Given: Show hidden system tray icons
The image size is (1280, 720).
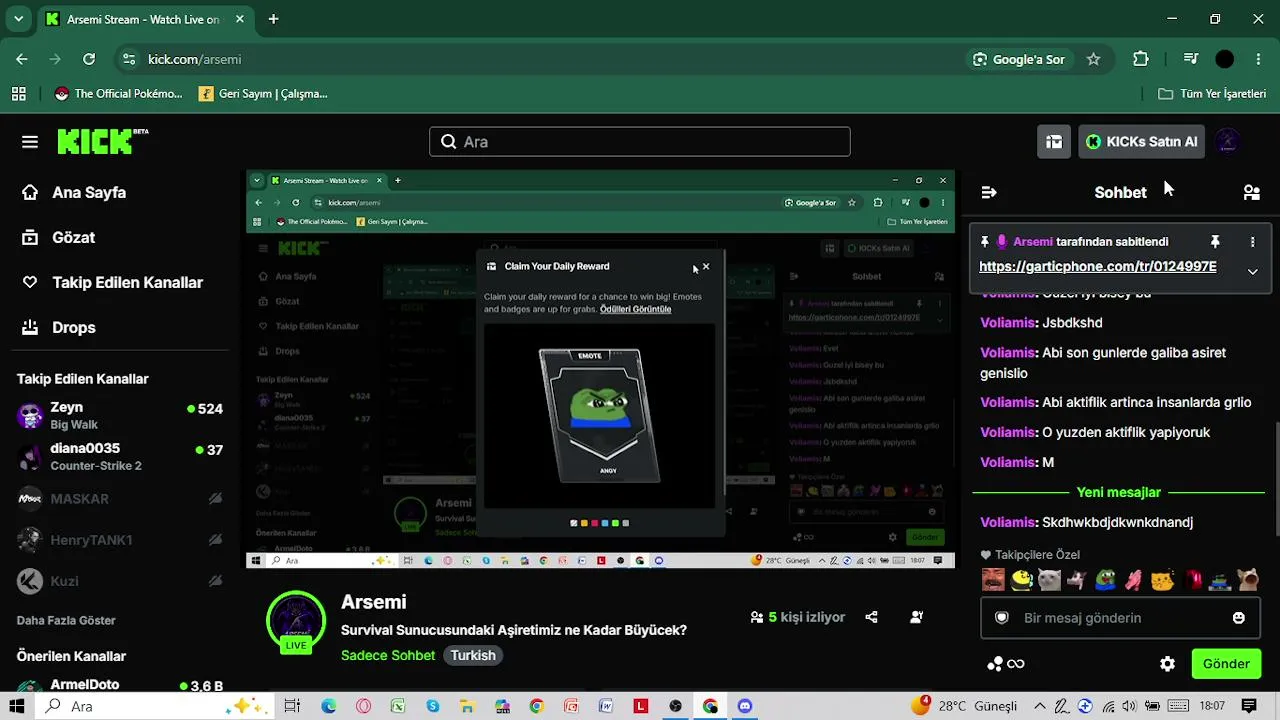Looking at the screenshot, I should [x=1042, y=706].
